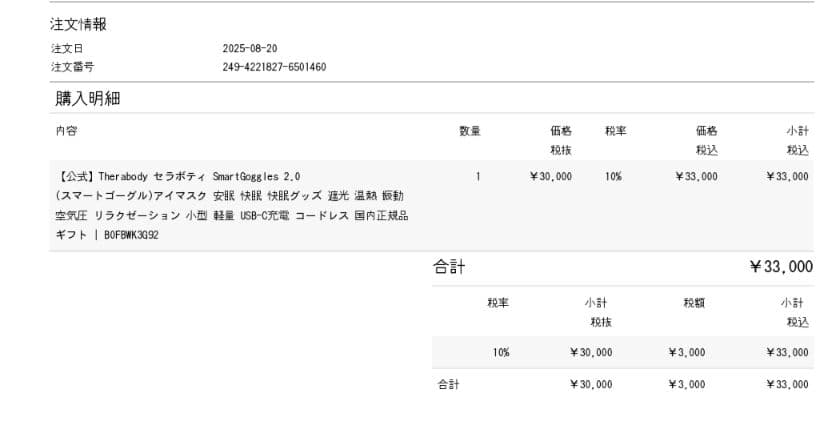Image resolution: width=836 pixels, height=432 pixels.
Task: Click the ASIN code B0FBWK3G92
Action: pos(131,235)
